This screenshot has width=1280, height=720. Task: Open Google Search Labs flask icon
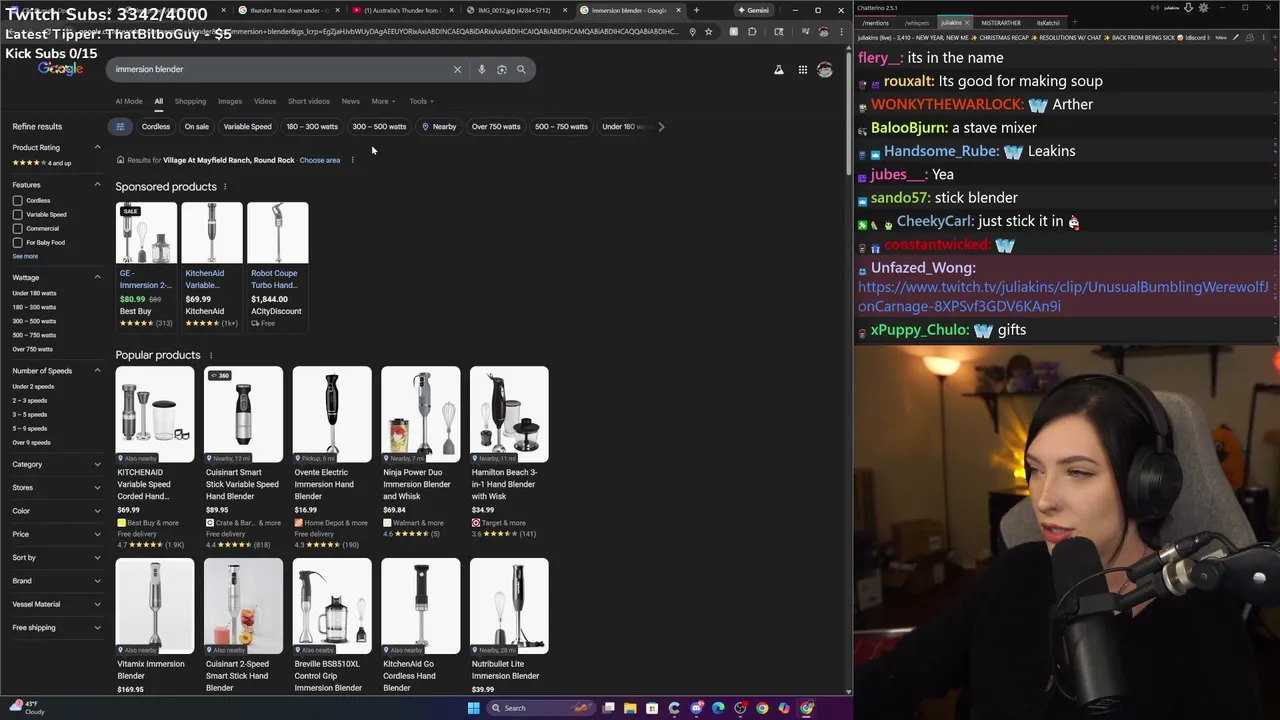[779, 69]
